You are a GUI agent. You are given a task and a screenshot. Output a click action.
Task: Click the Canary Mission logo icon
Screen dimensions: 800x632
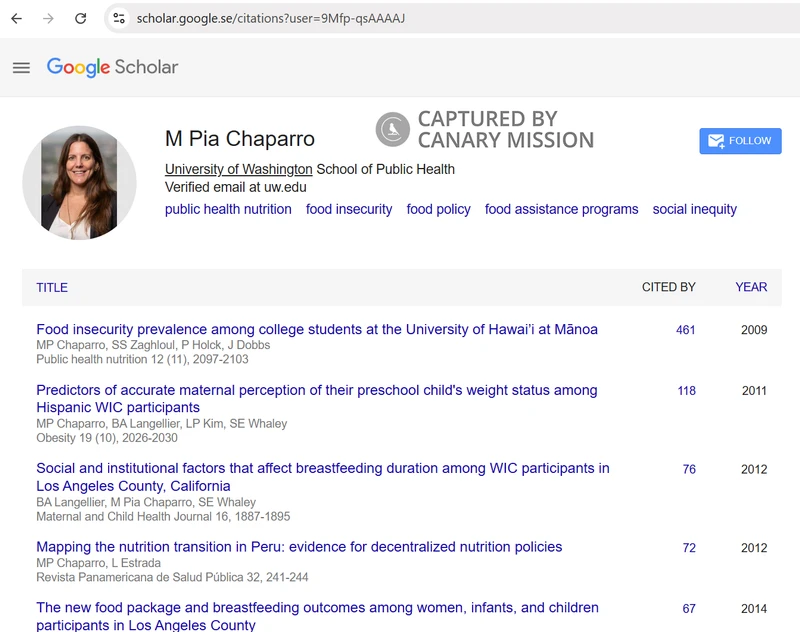click(x=392, y=130)
